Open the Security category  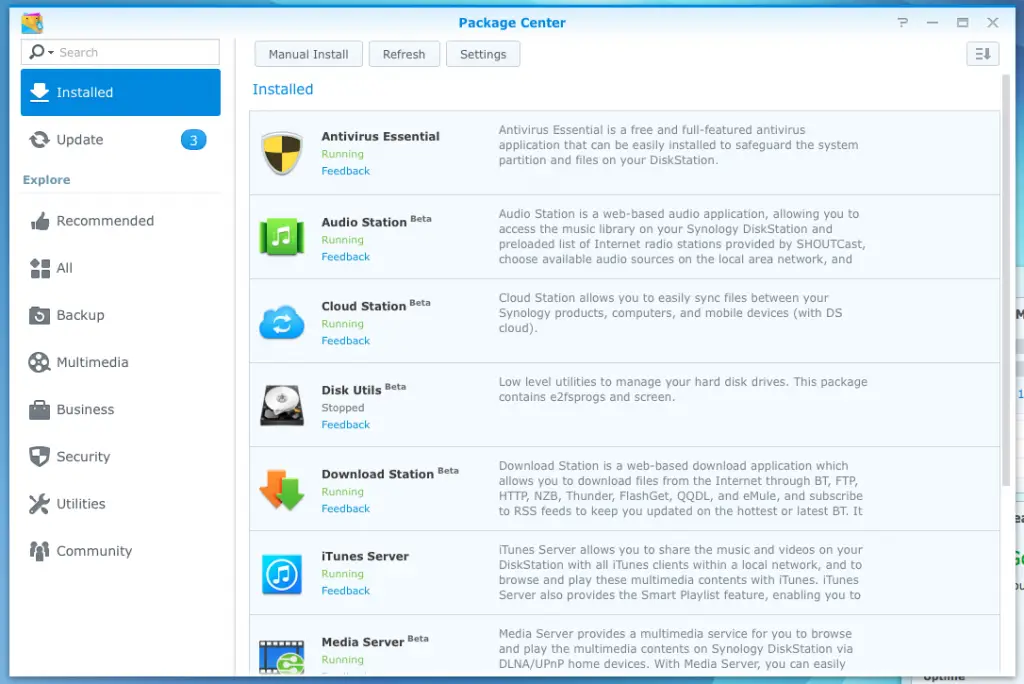[x=121, y=456]
